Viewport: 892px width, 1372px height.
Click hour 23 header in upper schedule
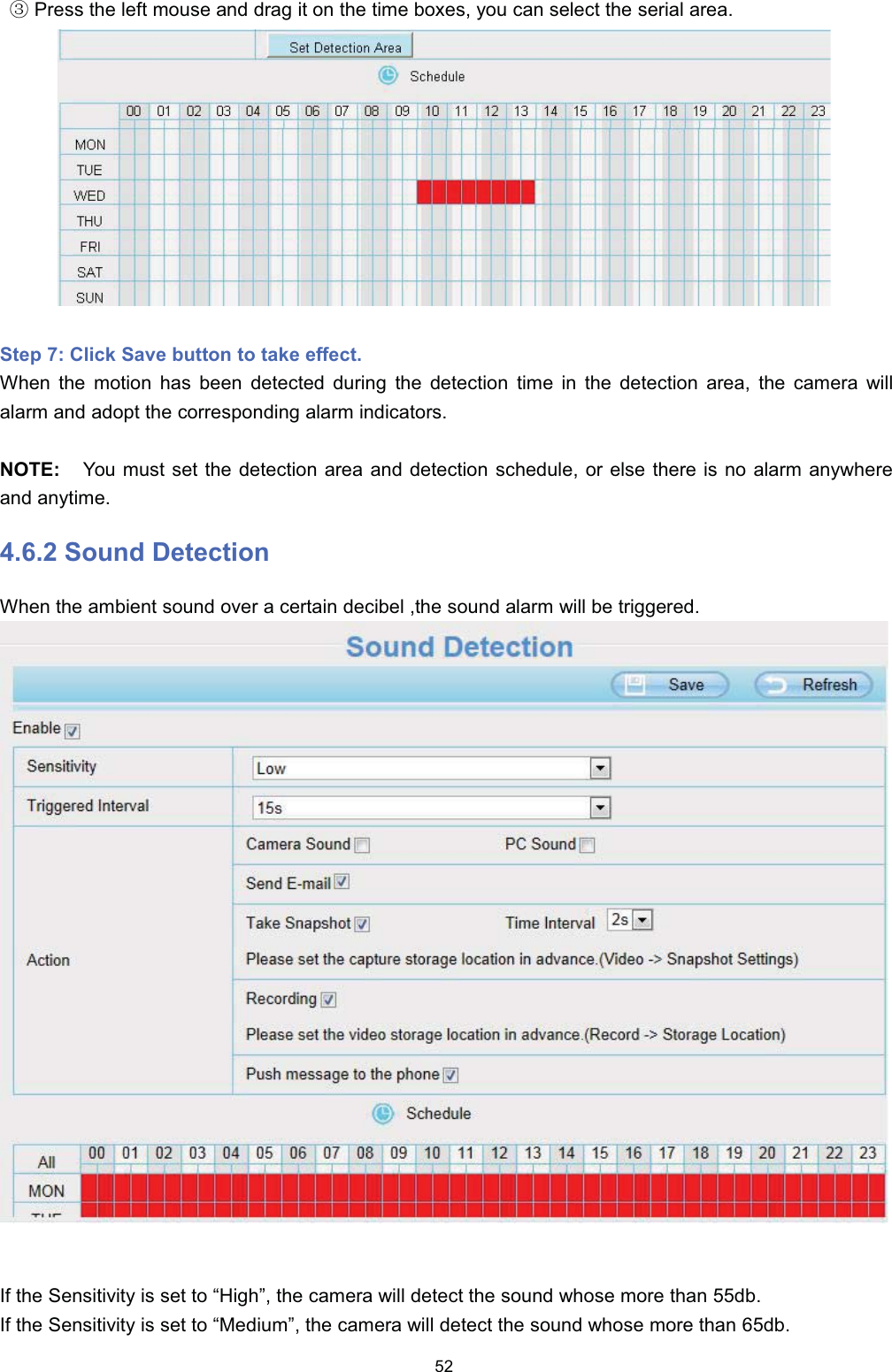click(818, 111)
